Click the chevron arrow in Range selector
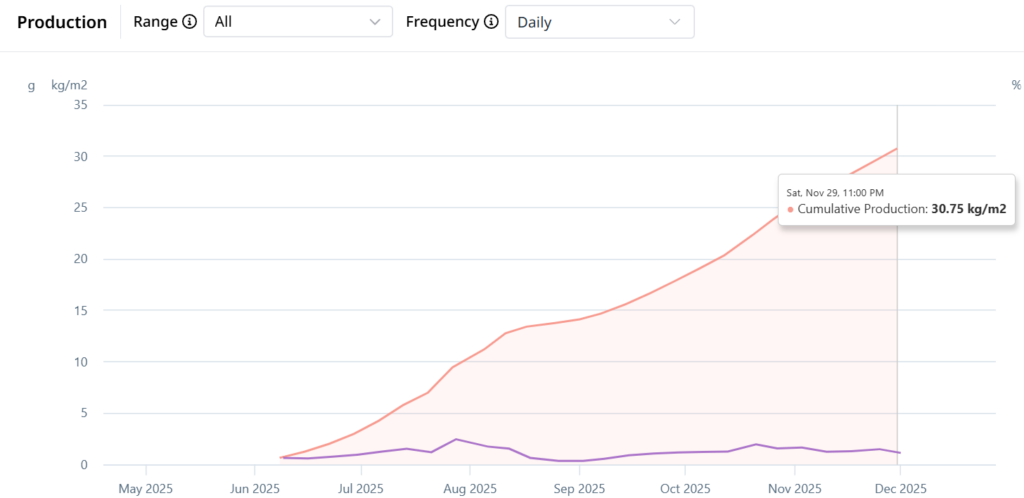This screenshot has height=498, width=1024. point(375,22)
